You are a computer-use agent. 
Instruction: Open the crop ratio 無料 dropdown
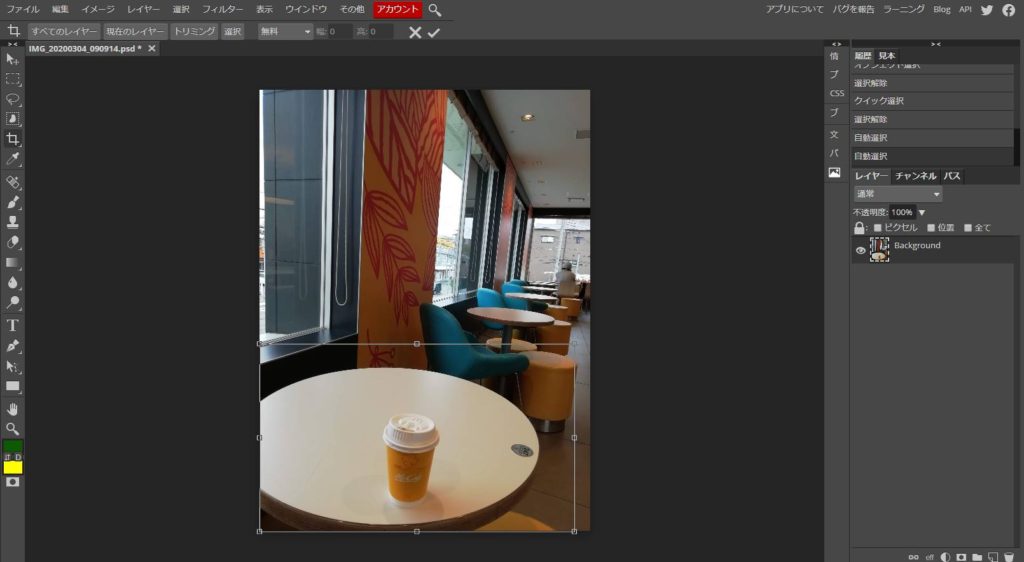click(x=285, y=31)
